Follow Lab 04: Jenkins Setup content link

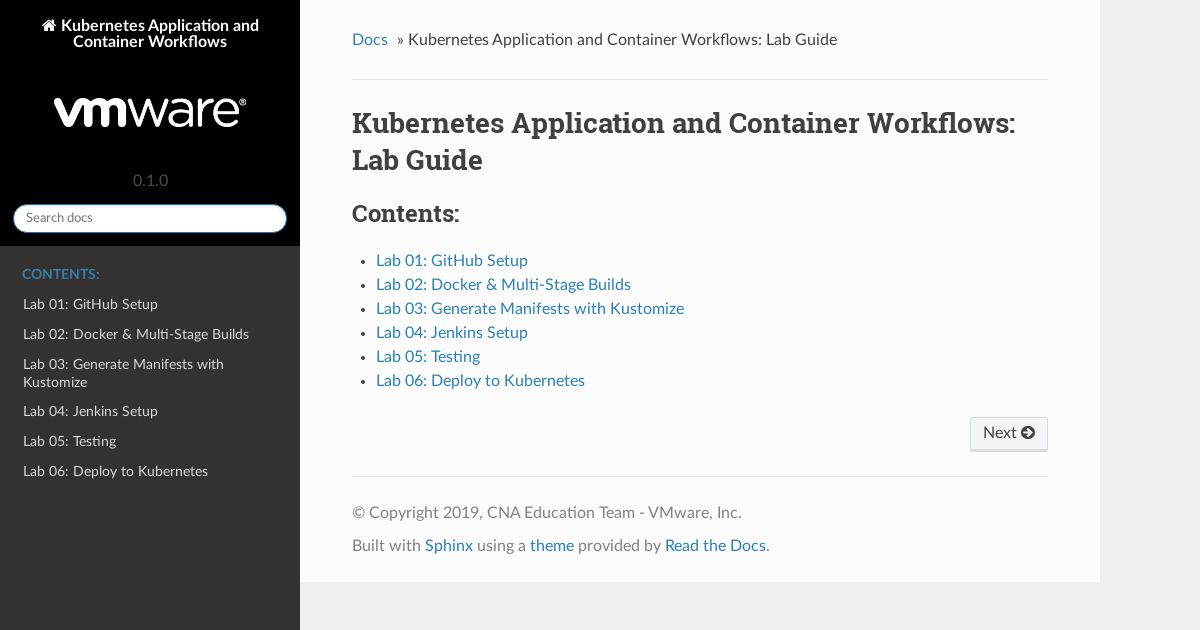[452, 333]
